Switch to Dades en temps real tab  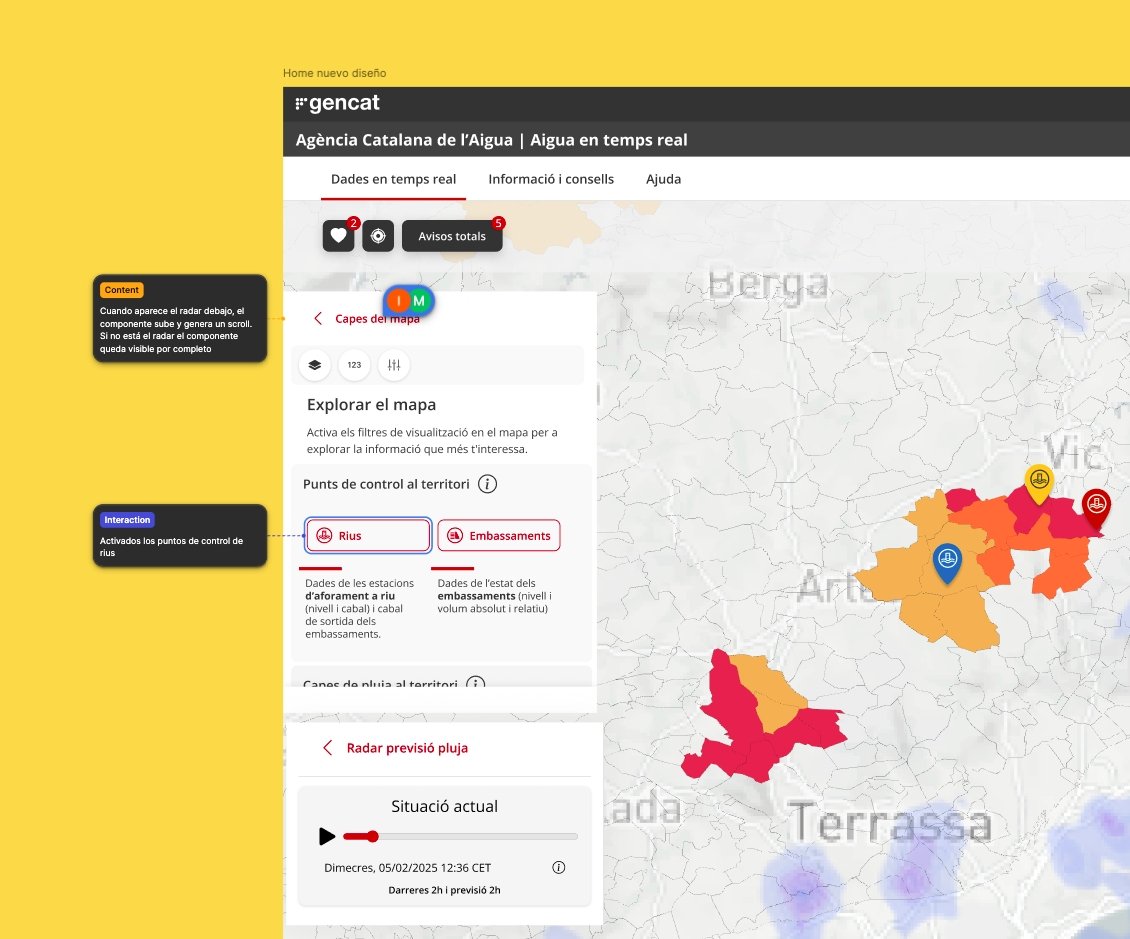393,179
